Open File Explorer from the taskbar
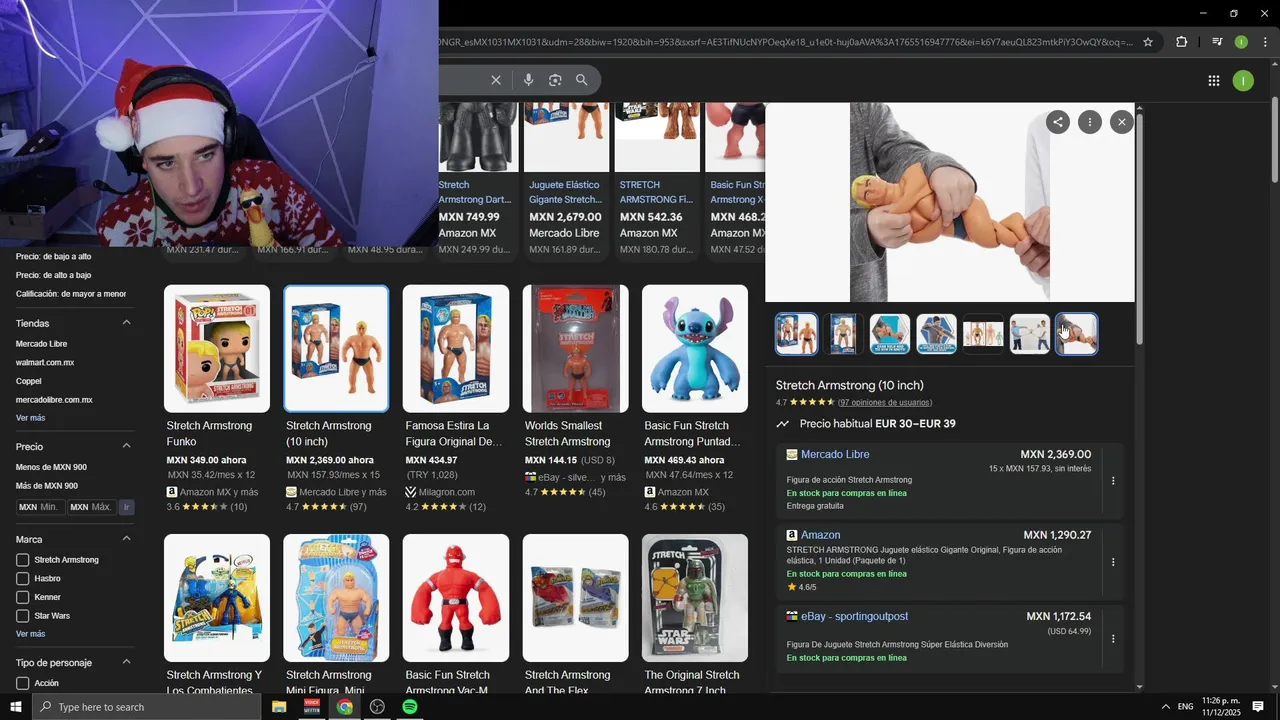Image resolution: width=1280 pixels, height=720 pixels. 279,707
